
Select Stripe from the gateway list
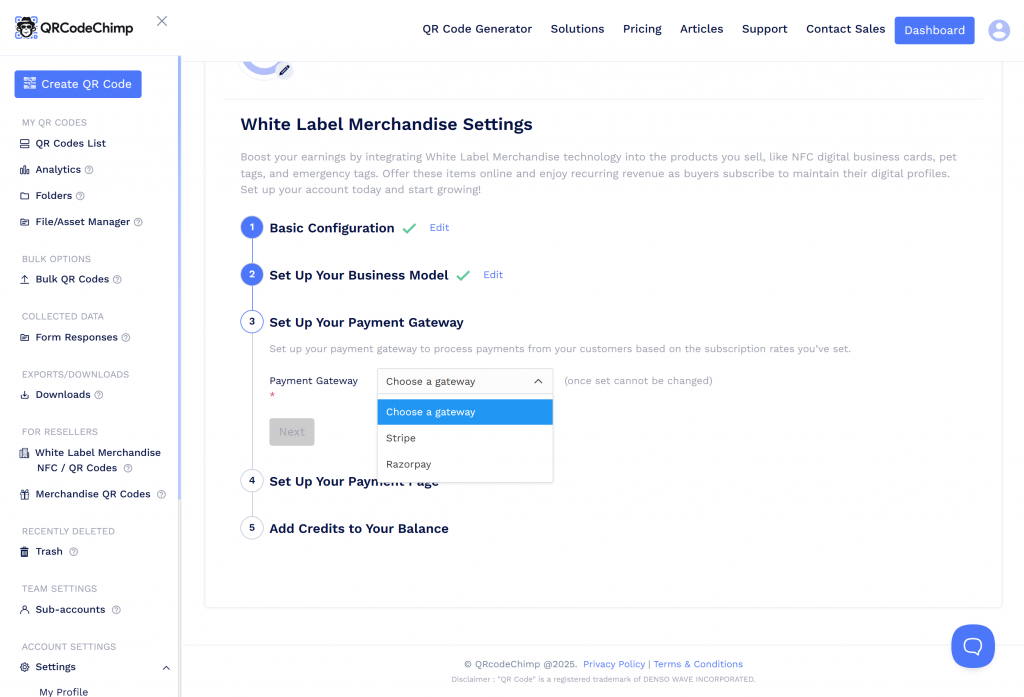[x=400, y=438]
